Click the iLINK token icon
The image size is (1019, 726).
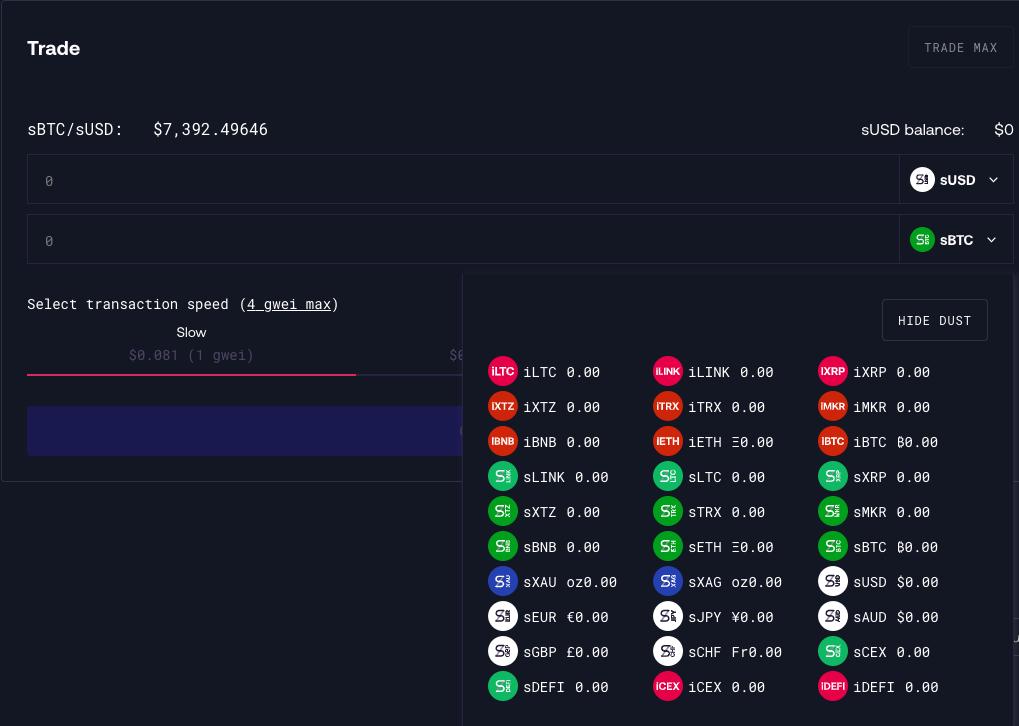tap(667, 372)
